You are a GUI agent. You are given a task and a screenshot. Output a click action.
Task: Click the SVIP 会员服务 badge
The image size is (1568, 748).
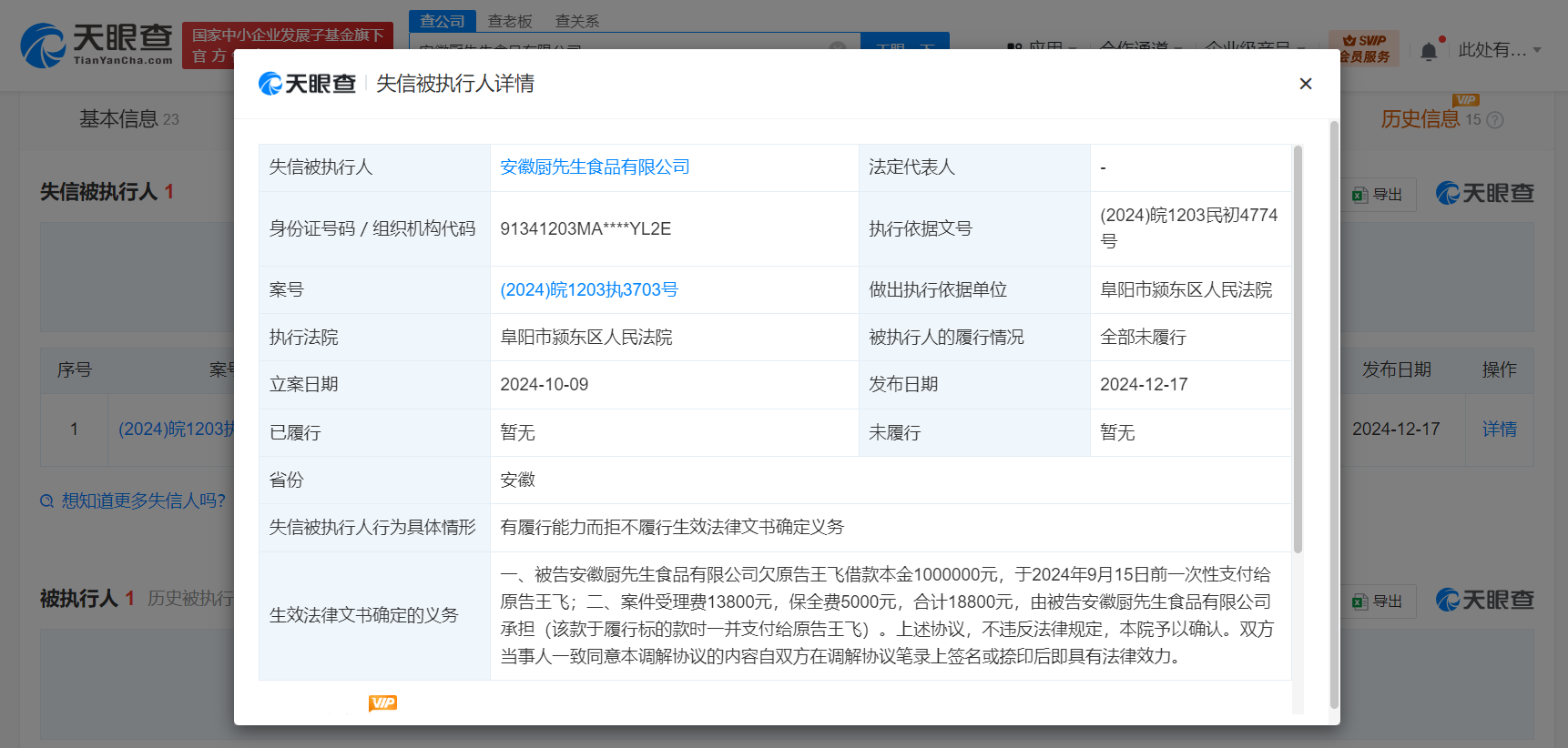click(x=1363, y=47)
